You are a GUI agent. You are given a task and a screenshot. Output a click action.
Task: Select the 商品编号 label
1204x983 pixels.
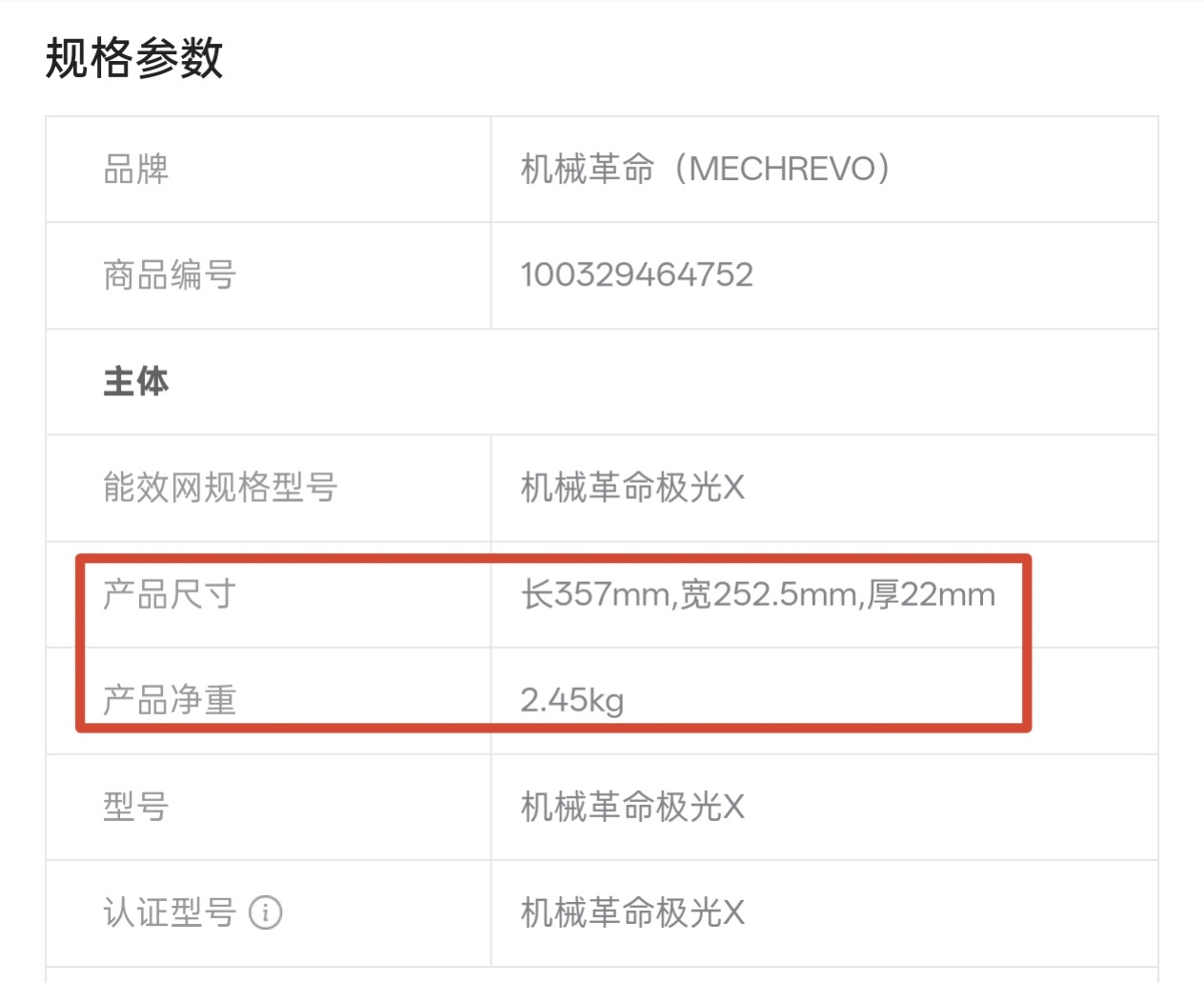(x=170, y=275)
